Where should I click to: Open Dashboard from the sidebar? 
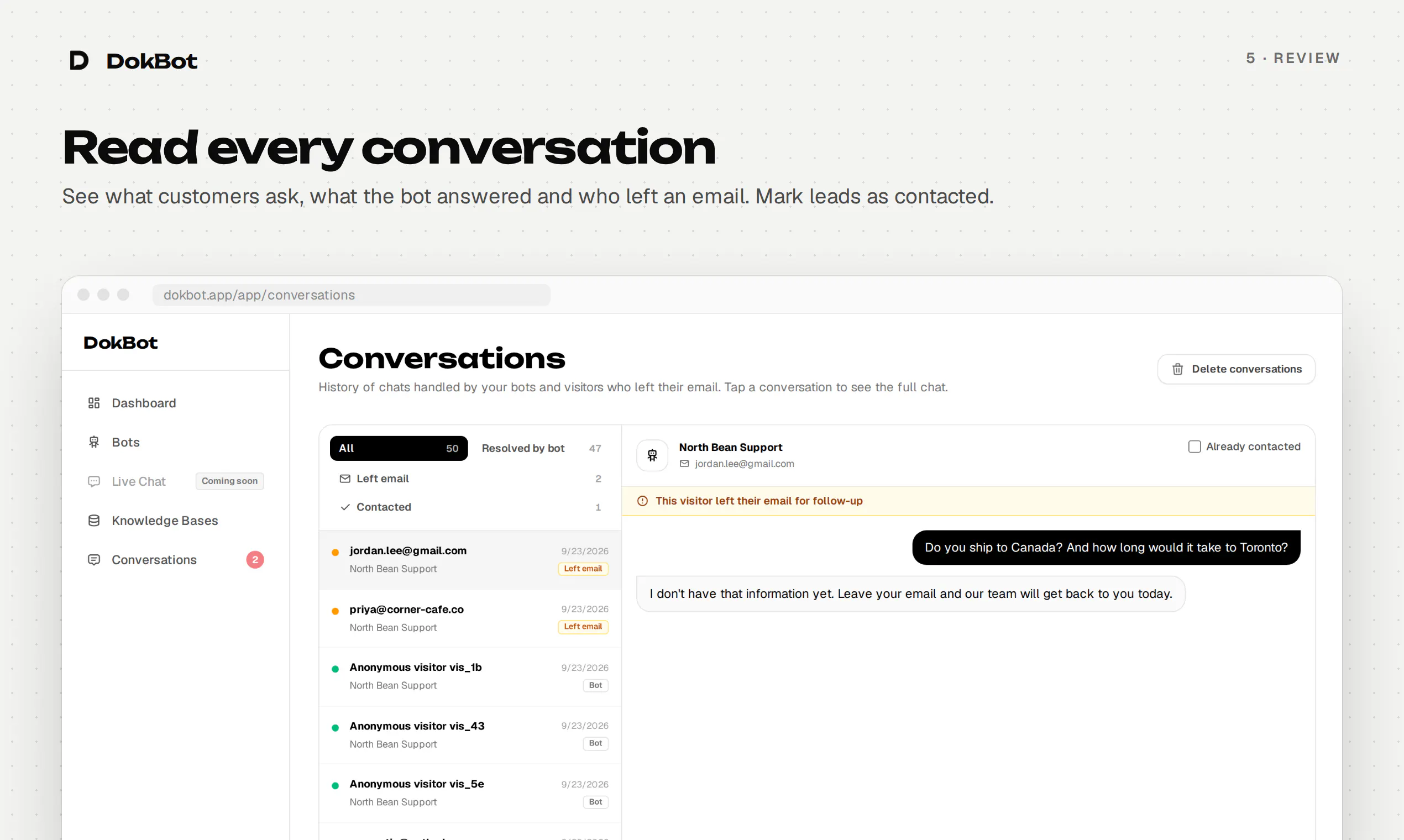pyautogui.click(x=176, y=403)
